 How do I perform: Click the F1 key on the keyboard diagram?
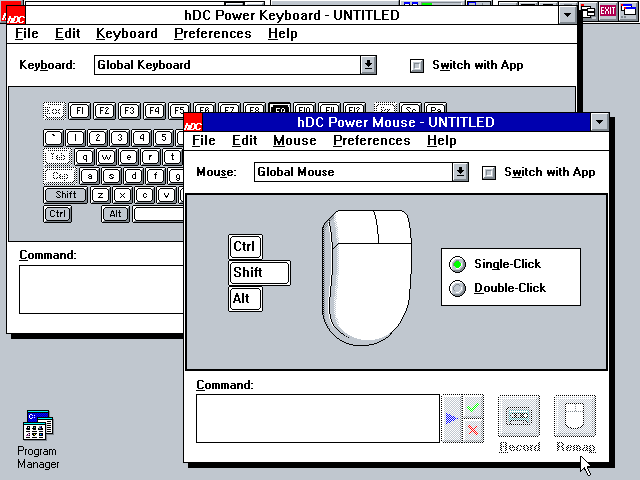(80, 111)
